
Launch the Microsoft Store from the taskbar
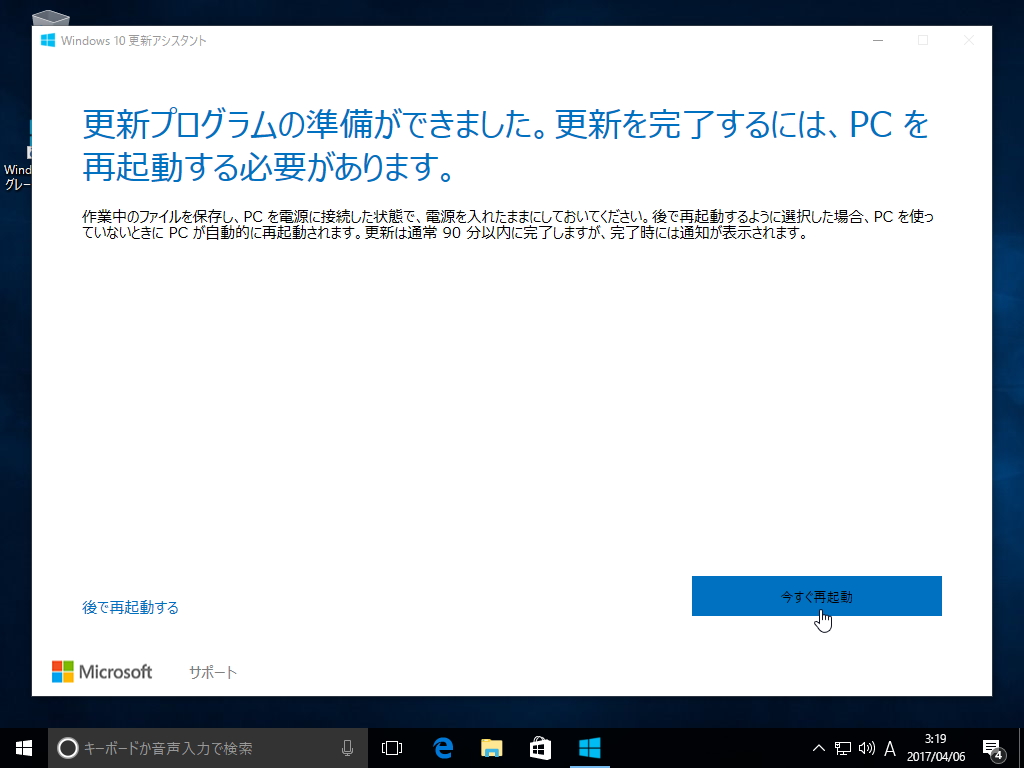tap(539, 747)
